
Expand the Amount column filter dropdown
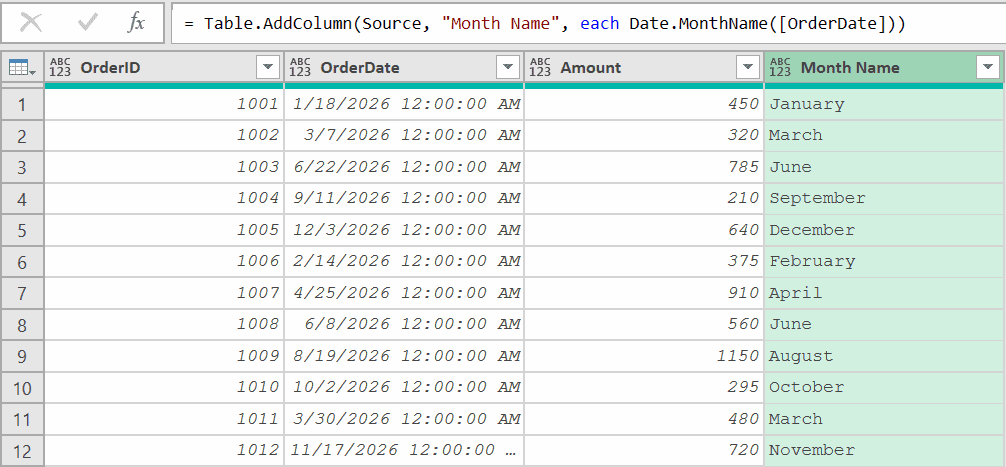coord(747,68)
